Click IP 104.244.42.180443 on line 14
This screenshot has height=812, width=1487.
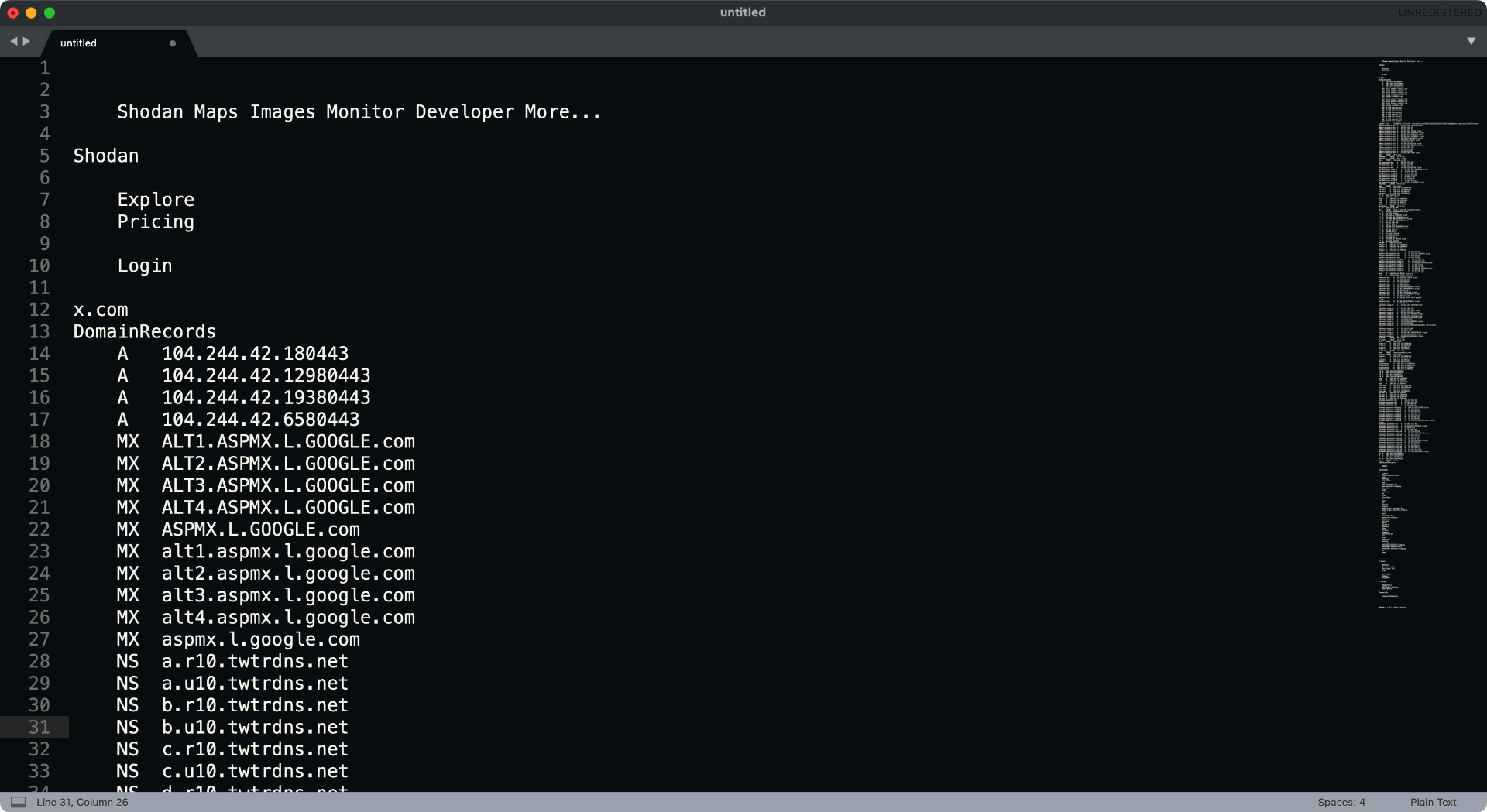pyautogui.click(x=256, y=354)
